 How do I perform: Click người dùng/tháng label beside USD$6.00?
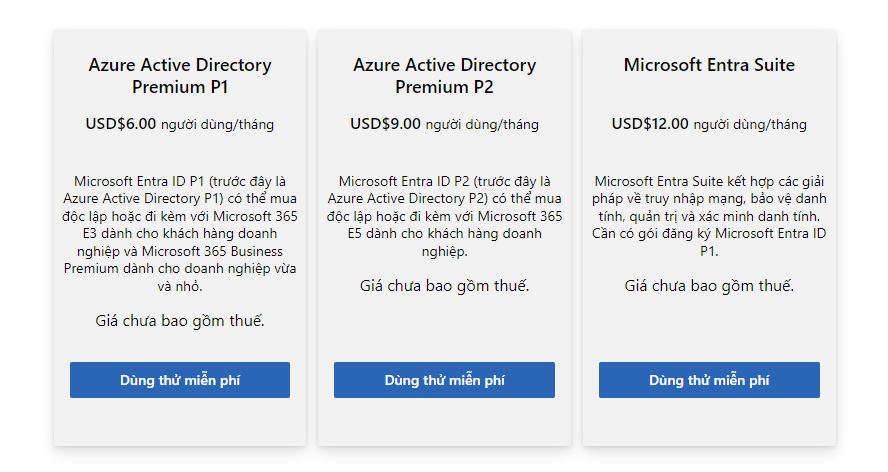217,125
